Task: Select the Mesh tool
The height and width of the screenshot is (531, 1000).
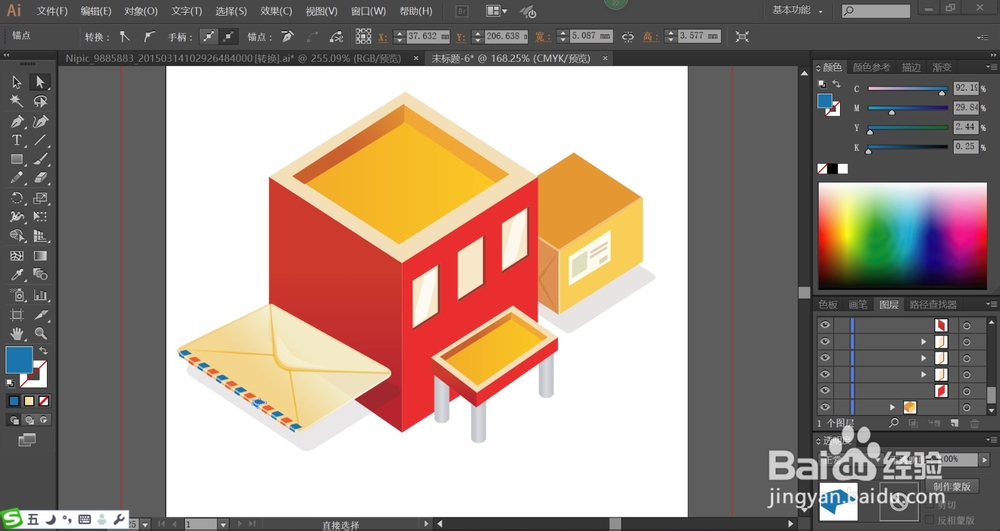Action: (17, 256)
